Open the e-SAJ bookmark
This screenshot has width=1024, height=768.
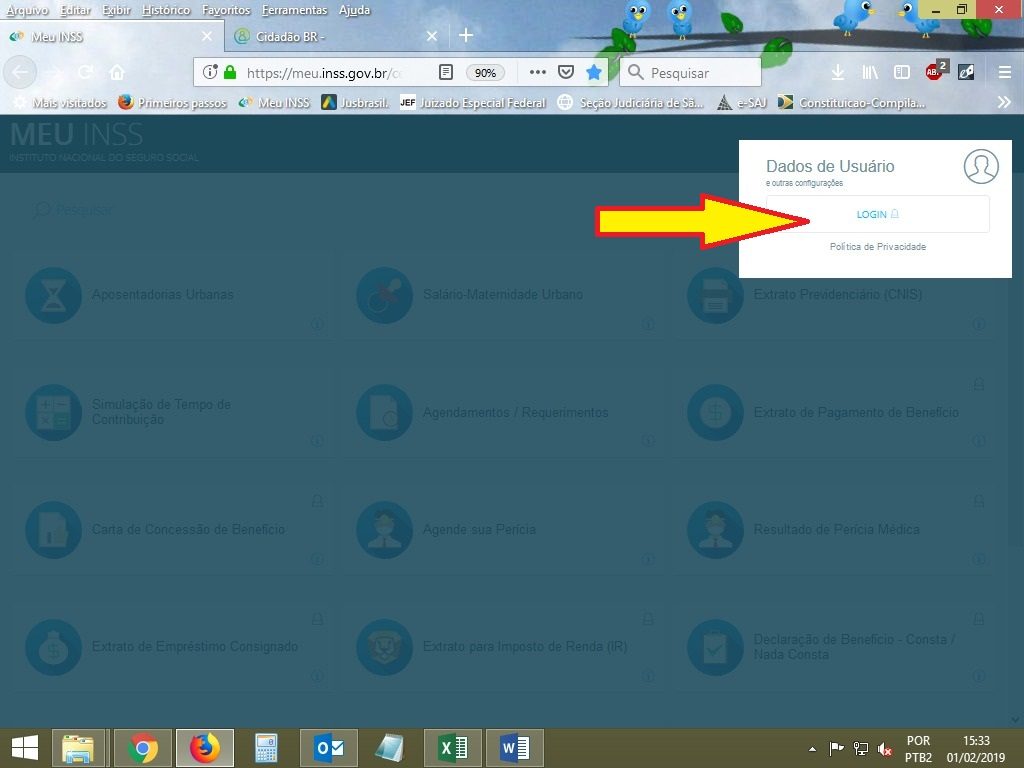[742, 103]
